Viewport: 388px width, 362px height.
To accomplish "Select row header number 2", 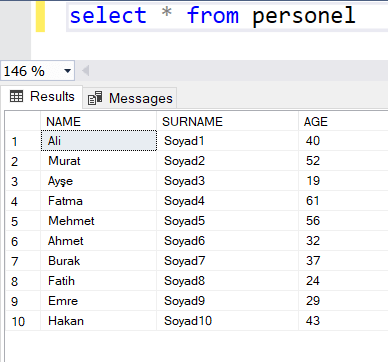I will coord(23,161).
